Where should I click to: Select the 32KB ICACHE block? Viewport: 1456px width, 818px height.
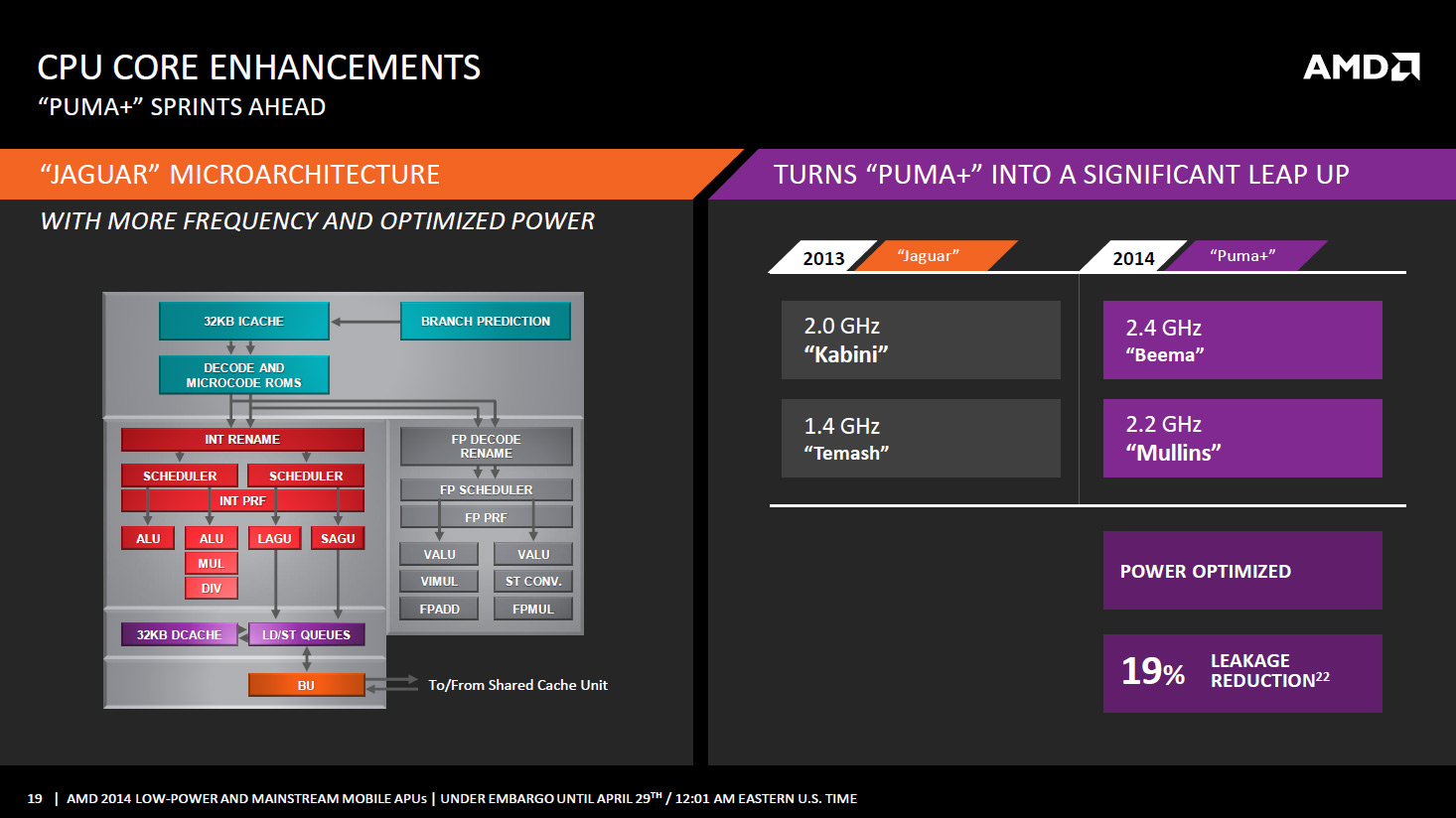pyautogui.click(x=243, y=321)
